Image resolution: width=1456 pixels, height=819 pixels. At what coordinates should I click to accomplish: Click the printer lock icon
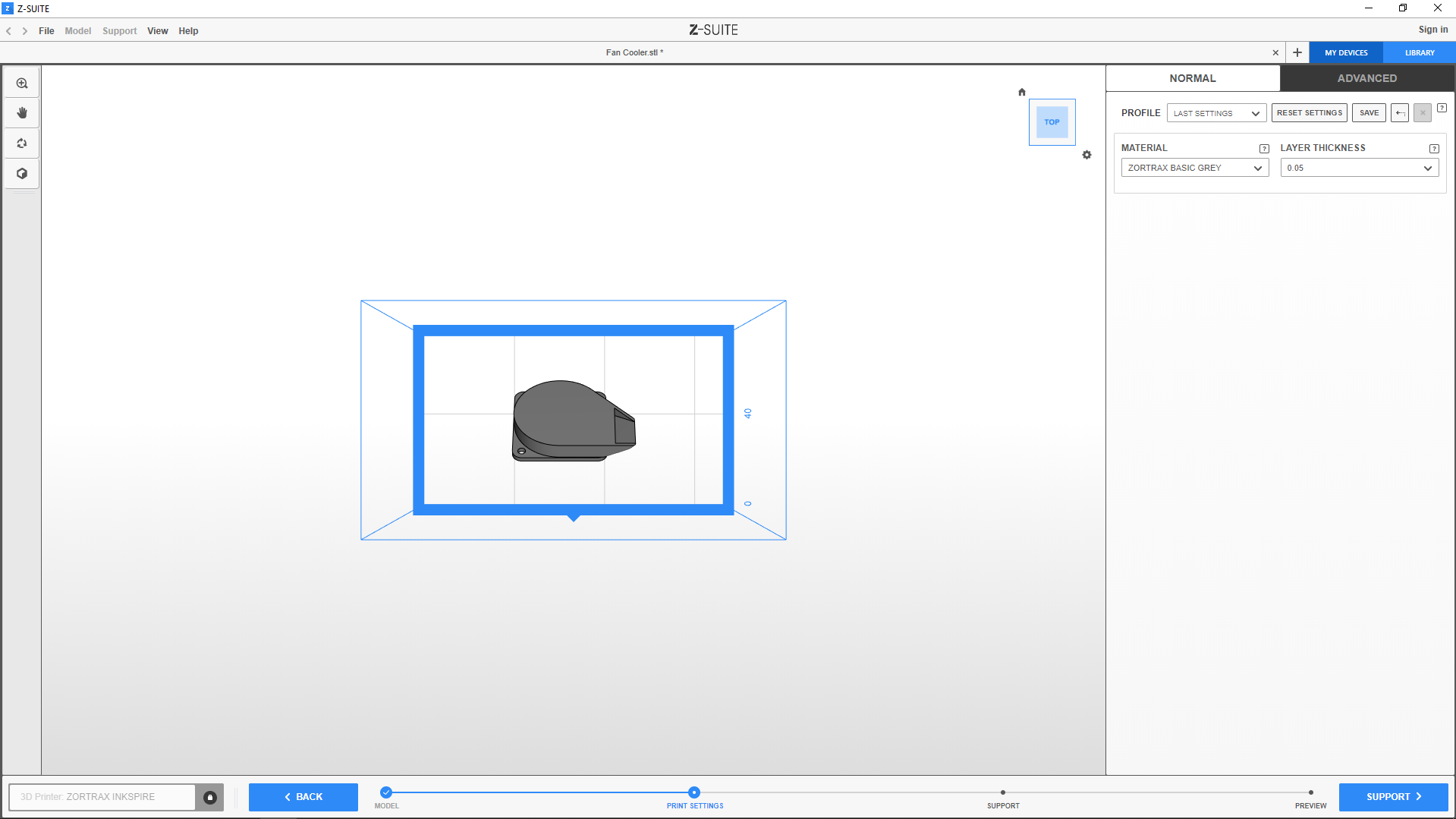[210, 797]
